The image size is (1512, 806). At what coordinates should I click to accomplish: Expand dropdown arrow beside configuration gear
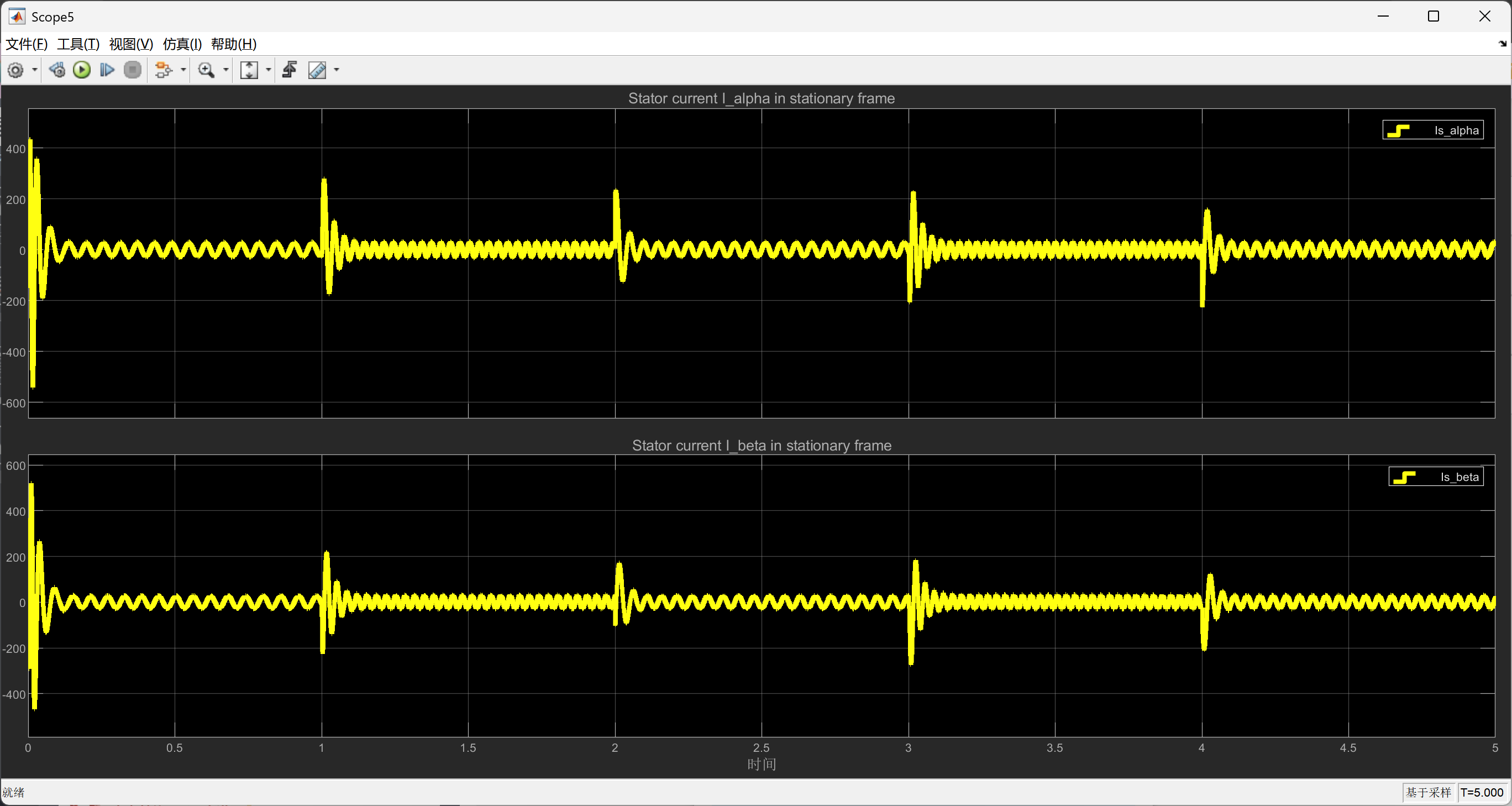point(35,70)
